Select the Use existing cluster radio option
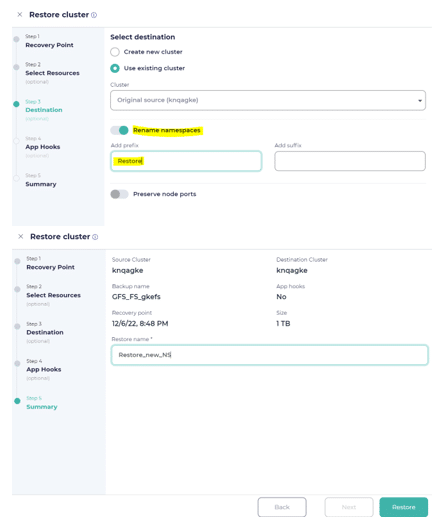This screenshot has height=523, width=439. click(x=115, y=68)
